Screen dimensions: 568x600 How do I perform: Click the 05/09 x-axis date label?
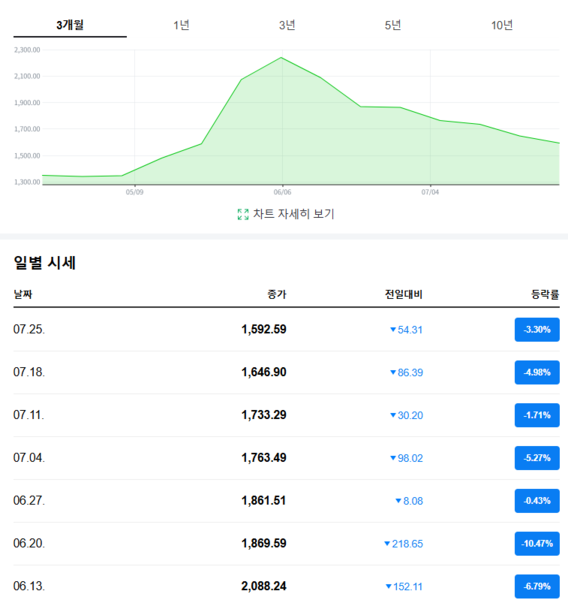(x=135, y=192)
